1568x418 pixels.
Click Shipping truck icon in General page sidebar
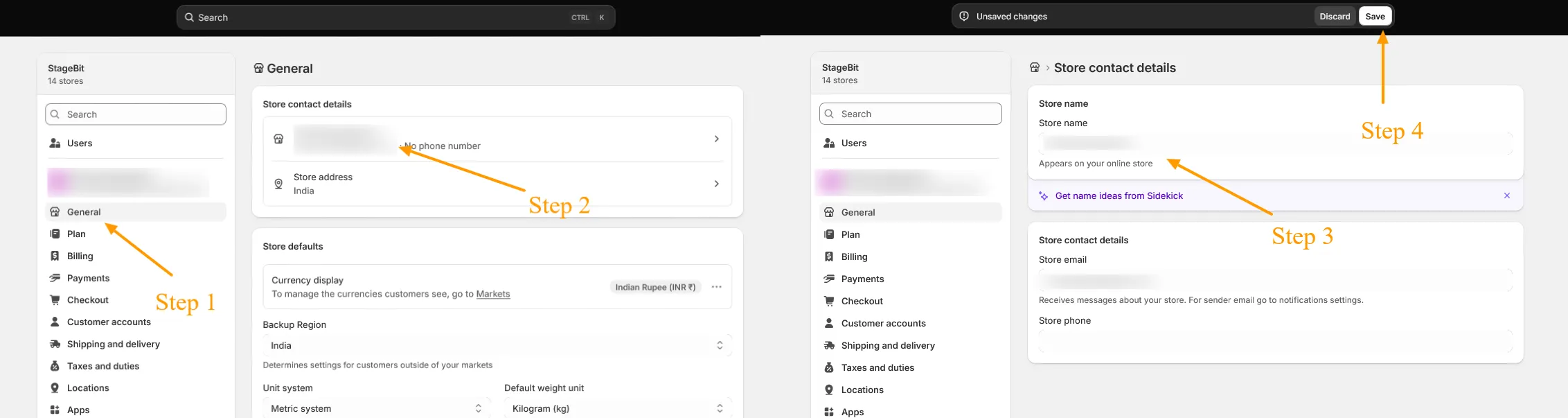coord(55,344)
